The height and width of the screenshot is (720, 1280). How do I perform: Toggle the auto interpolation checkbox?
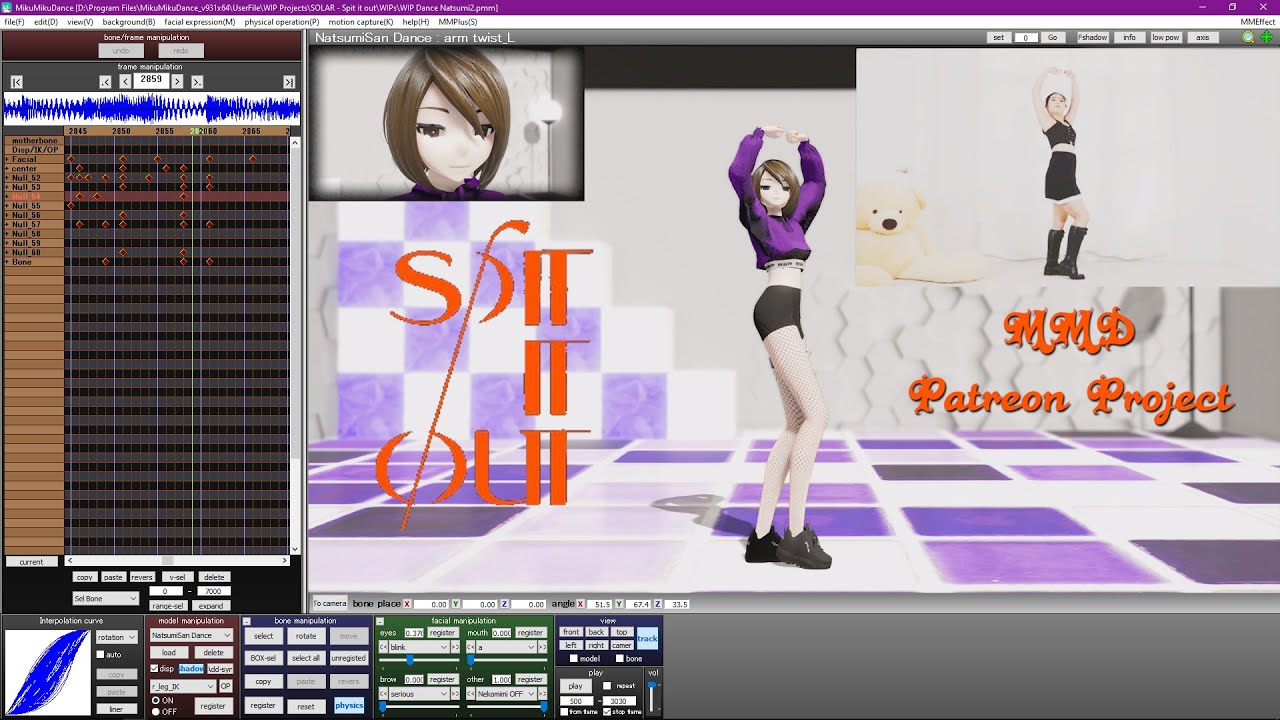click(100, 655)
